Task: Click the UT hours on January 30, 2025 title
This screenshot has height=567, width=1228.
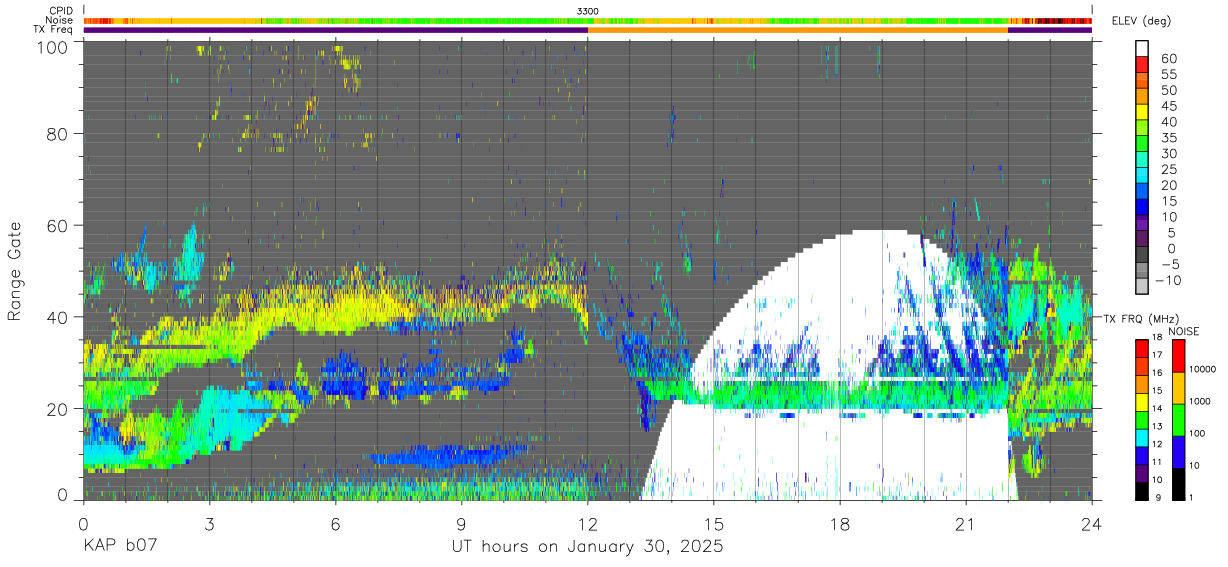Action: (587, 547)
